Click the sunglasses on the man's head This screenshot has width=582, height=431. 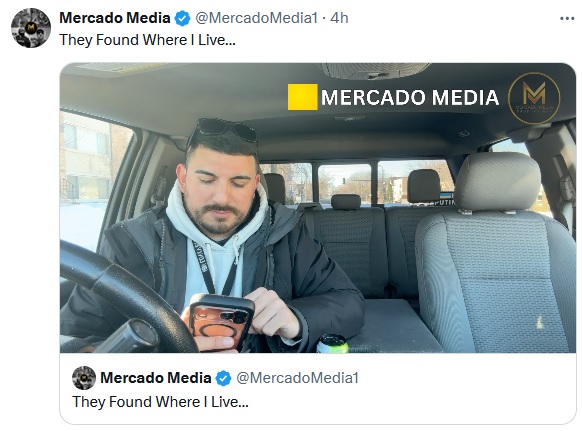tap(223, 130)
